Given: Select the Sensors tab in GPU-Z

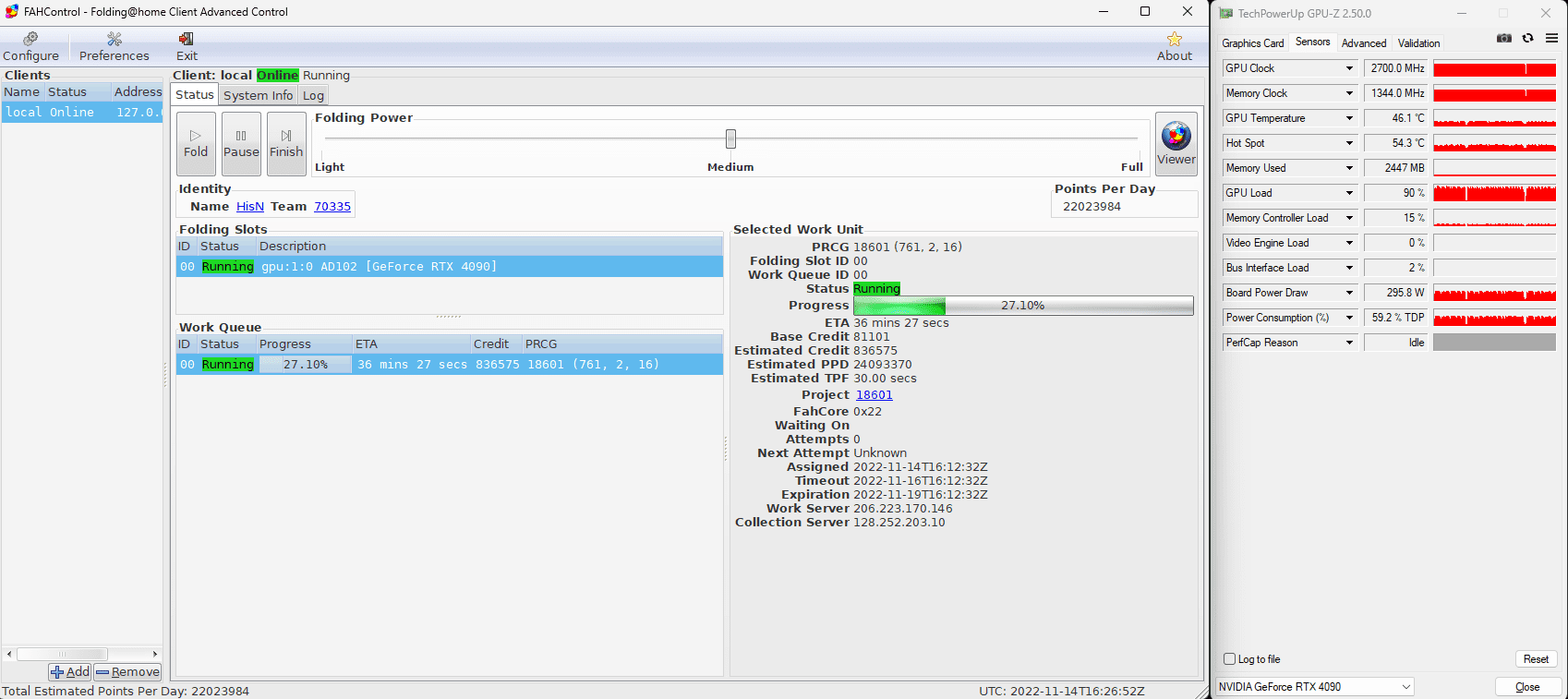Looking at the screenshot, I should point(1313,42).
